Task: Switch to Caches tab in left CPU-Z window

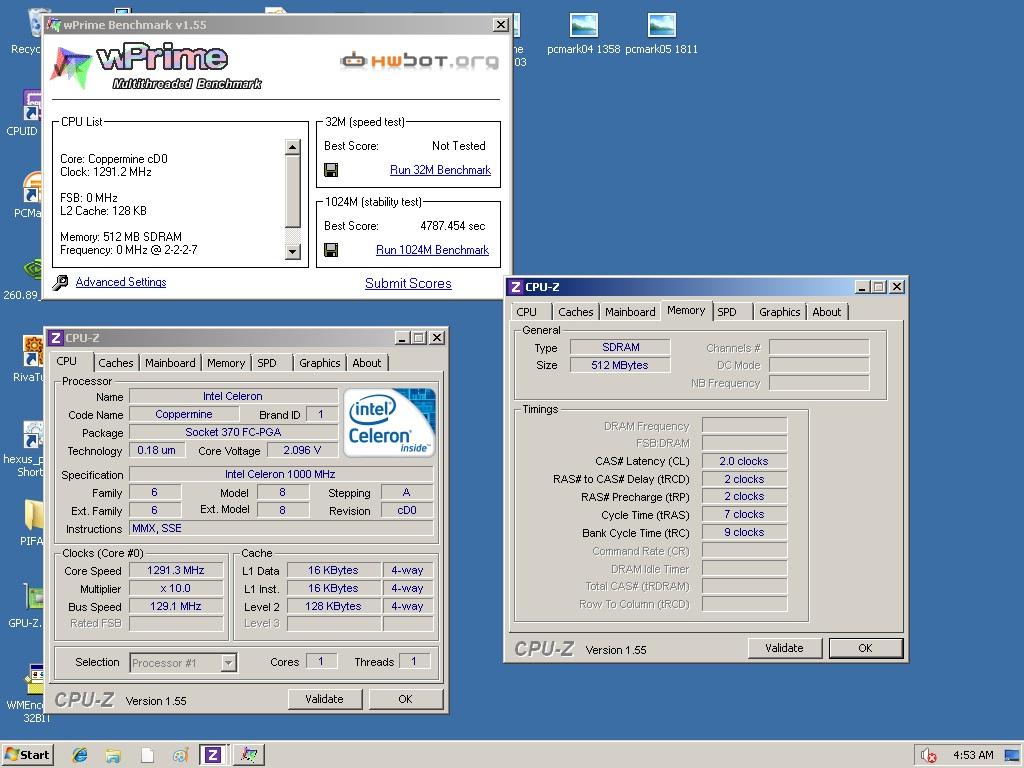Action: click(x=116, y=363)
